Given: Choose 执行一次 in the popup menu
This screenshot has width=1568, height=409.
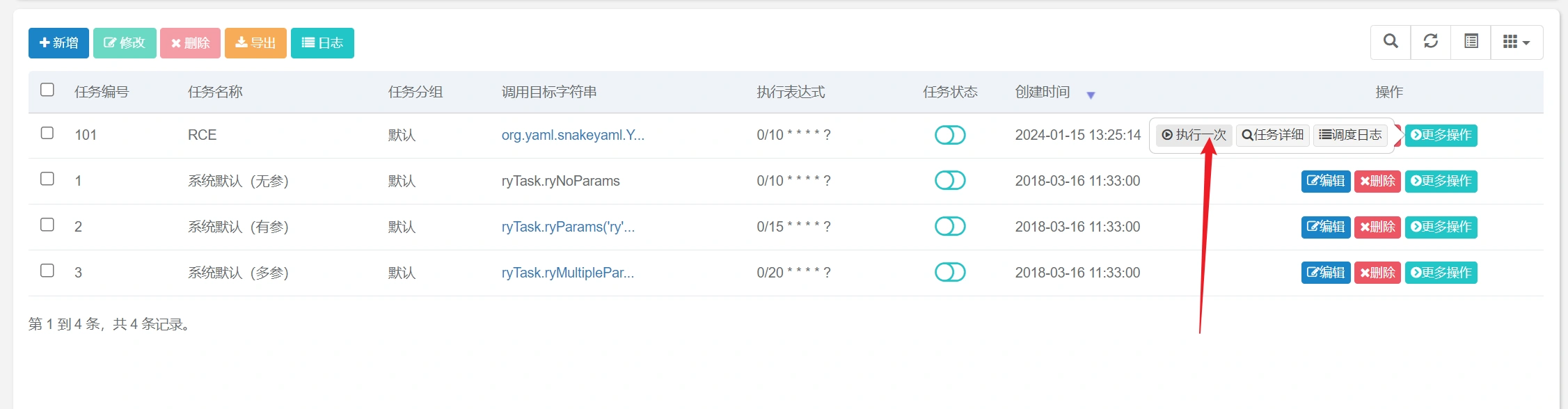Looking at the screenshot, I should [1194, 135].
